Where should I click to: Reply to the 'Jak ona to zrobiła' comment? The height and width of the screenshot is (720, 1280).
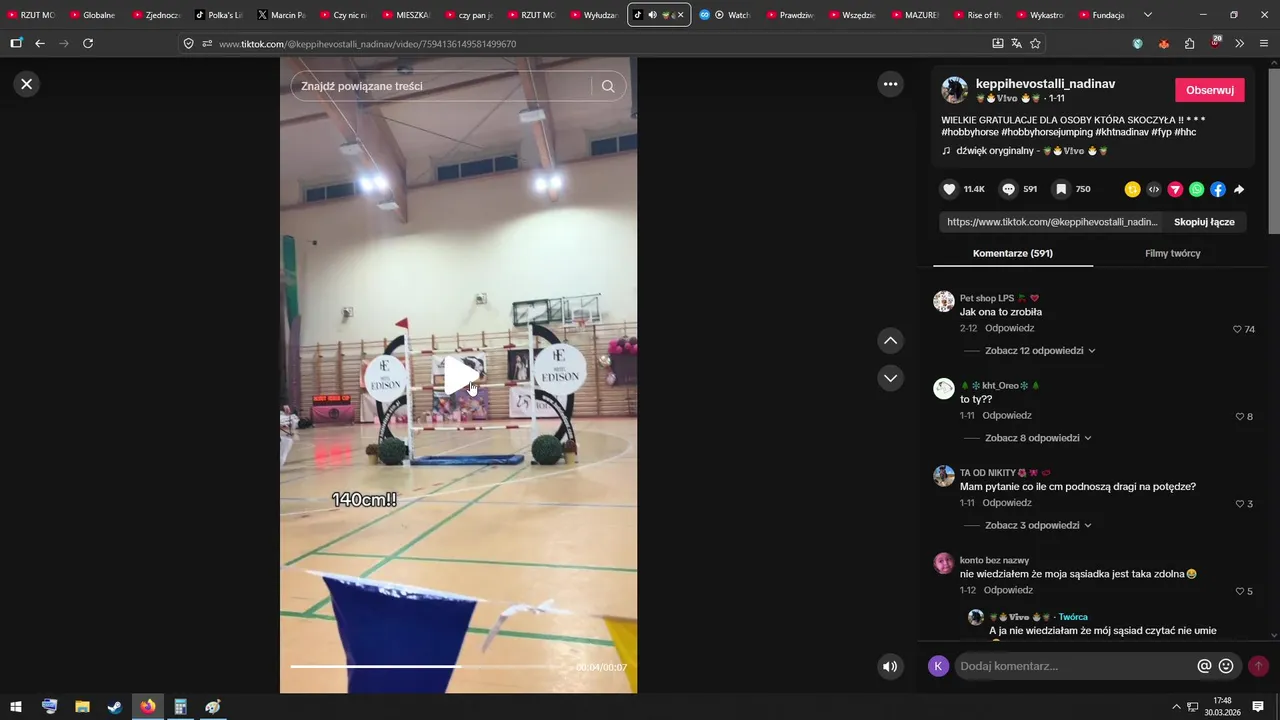(1010, 328)
